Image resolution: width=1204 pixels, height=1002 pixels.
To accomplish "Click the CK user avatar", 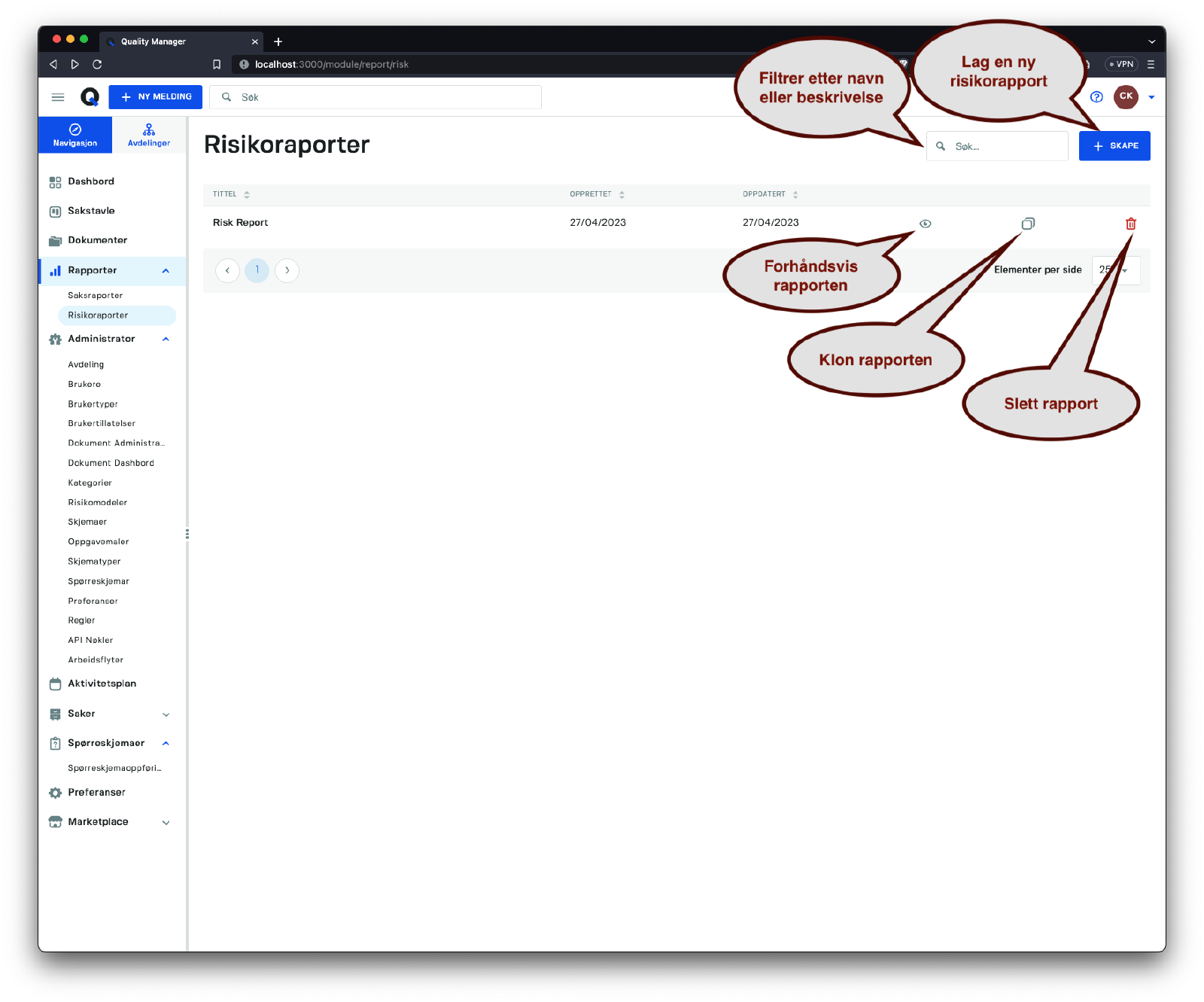I will tap(1126, 97).
